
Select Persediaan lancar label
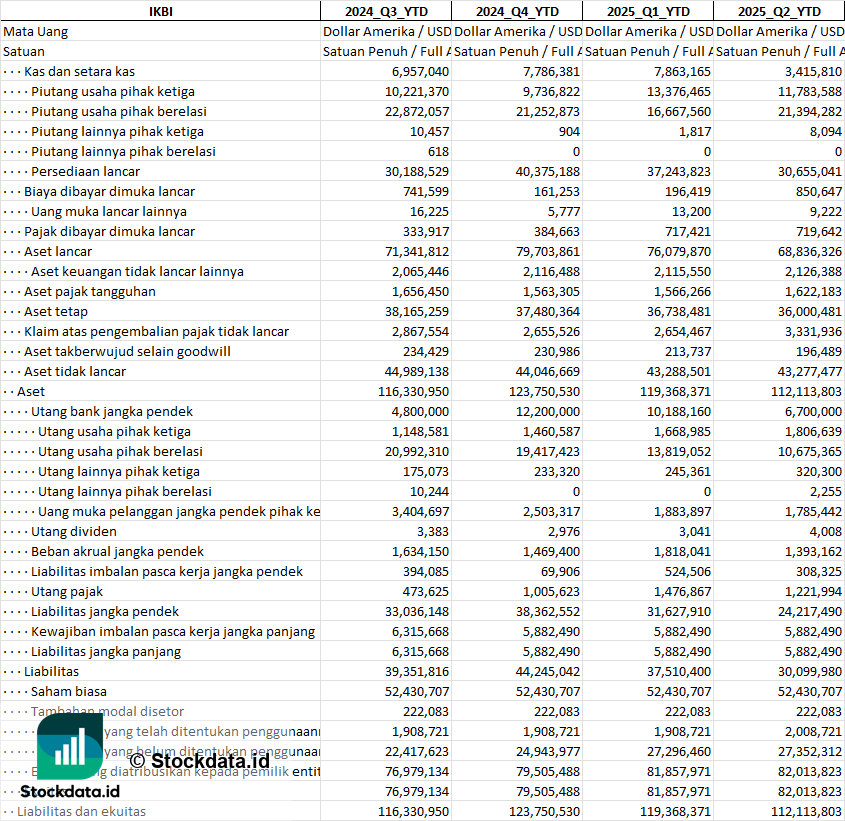[x=85, y=171]
